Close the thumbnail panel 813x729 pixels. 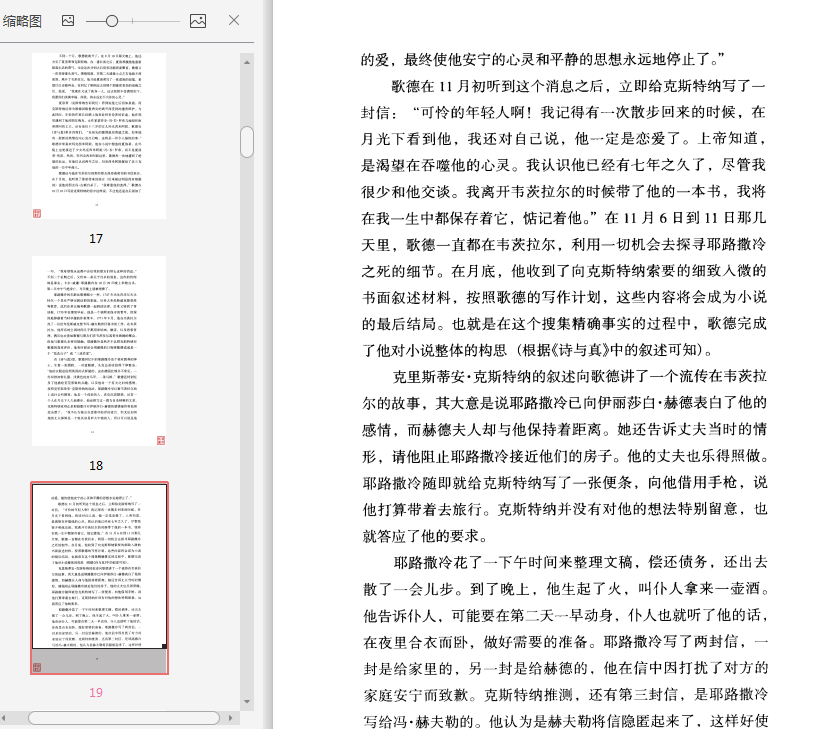pos(234,20)
